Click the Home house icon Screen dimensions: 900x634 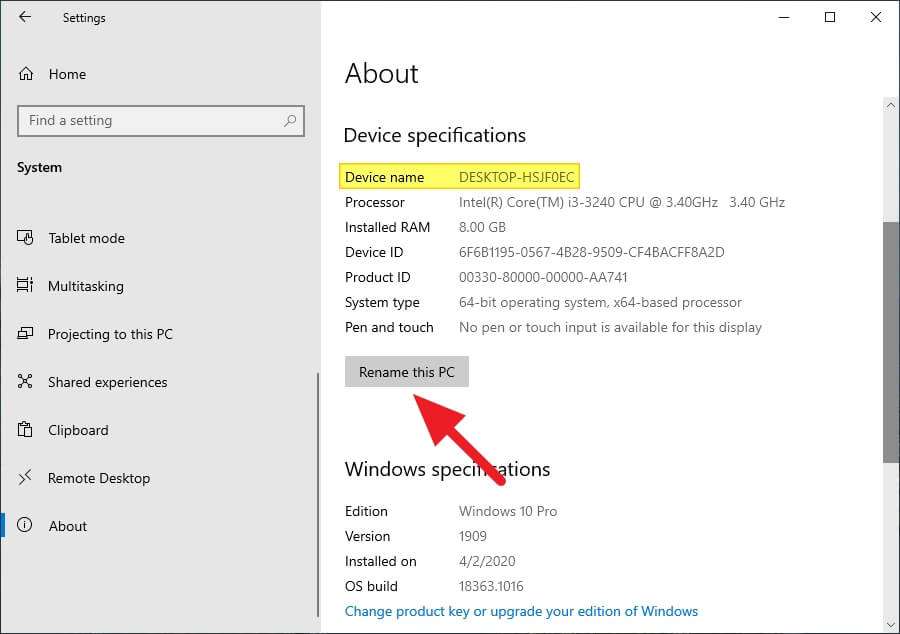(x=26, y=74)
